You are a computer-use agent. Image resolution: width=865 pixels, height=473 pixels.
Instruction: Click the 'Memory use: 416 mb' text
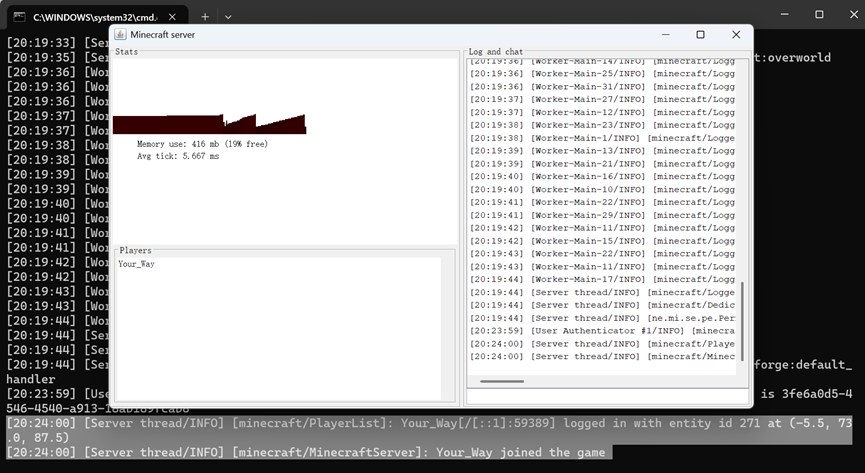(x=178, y=144)
